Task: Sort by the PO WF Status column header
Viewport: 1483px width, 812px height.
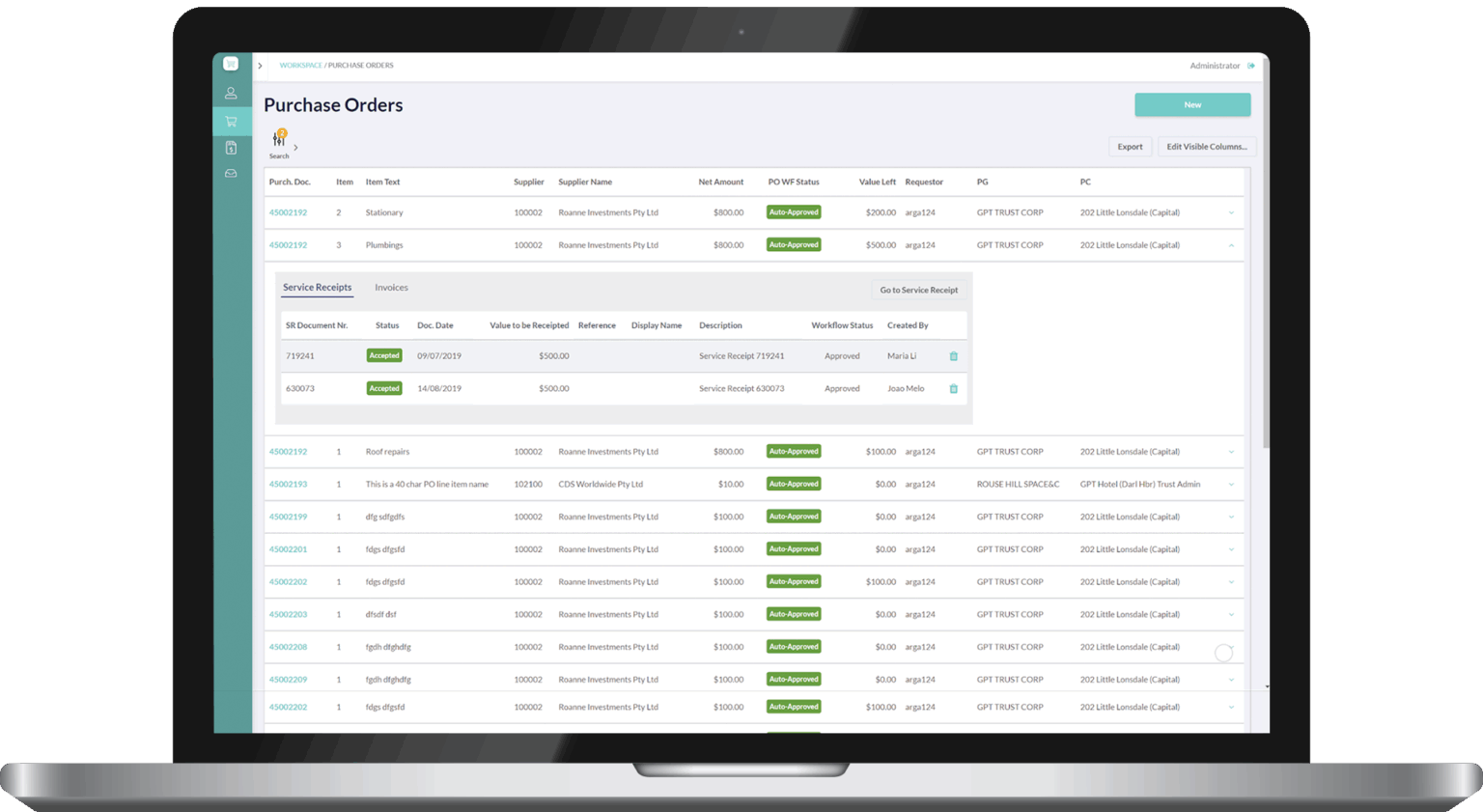Action: [x=794, y=182]
